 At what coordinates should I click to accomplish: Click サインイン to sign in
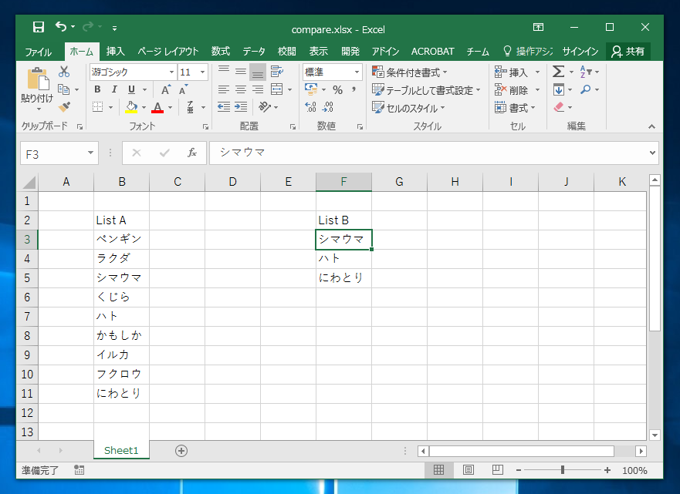click(x=580, y=52)
